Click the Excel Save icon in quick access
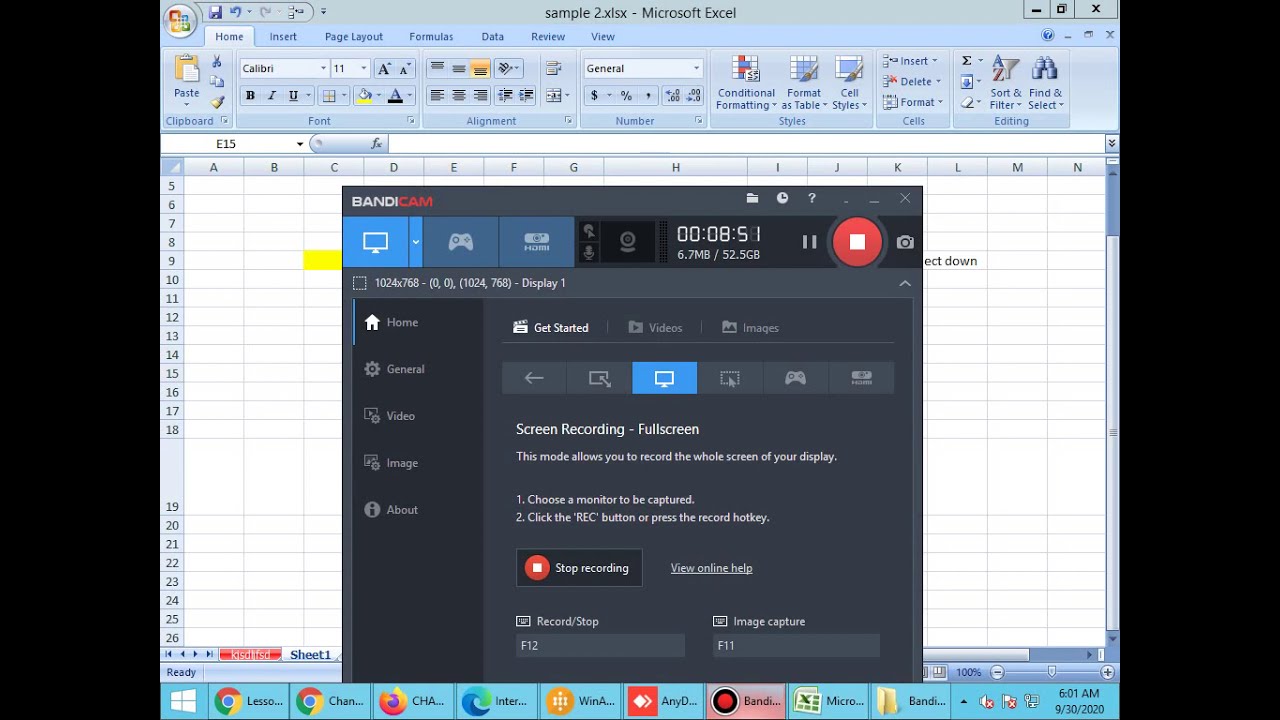Screen dimensions: 1280x720 [215, 12]
